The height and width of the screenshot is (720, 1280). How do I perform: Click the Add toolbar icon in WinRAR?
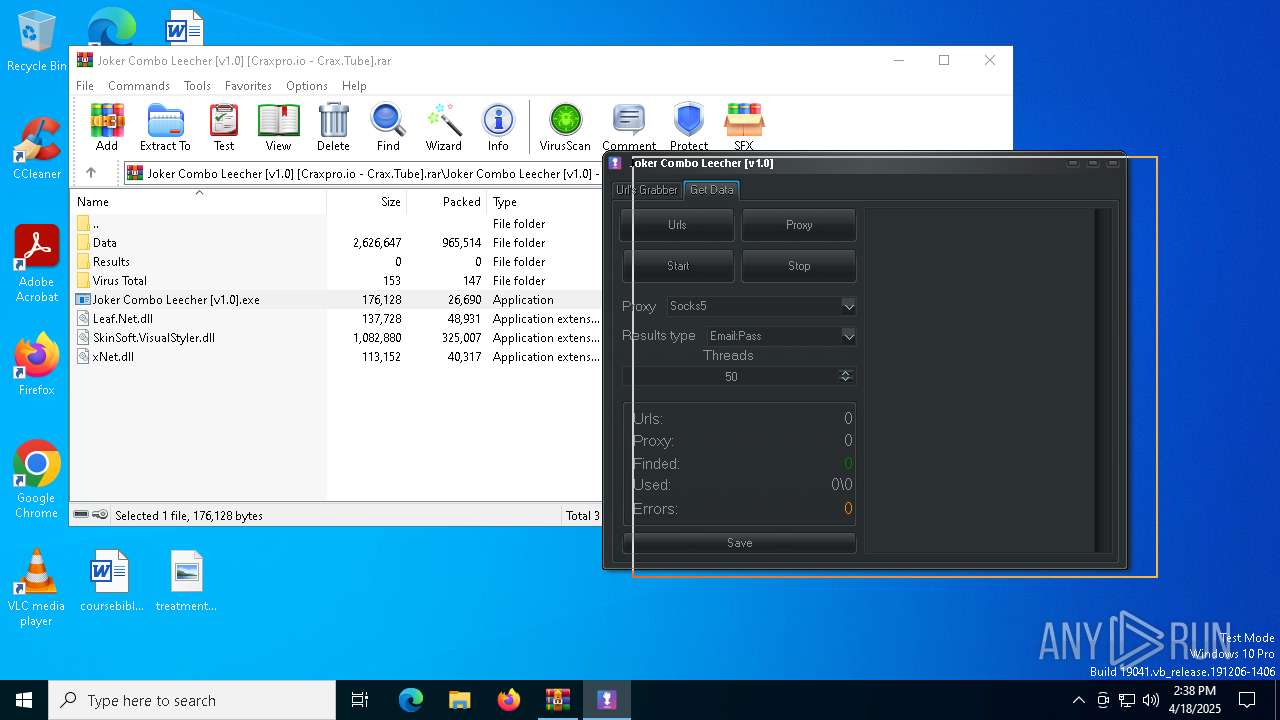coord(107,127)
